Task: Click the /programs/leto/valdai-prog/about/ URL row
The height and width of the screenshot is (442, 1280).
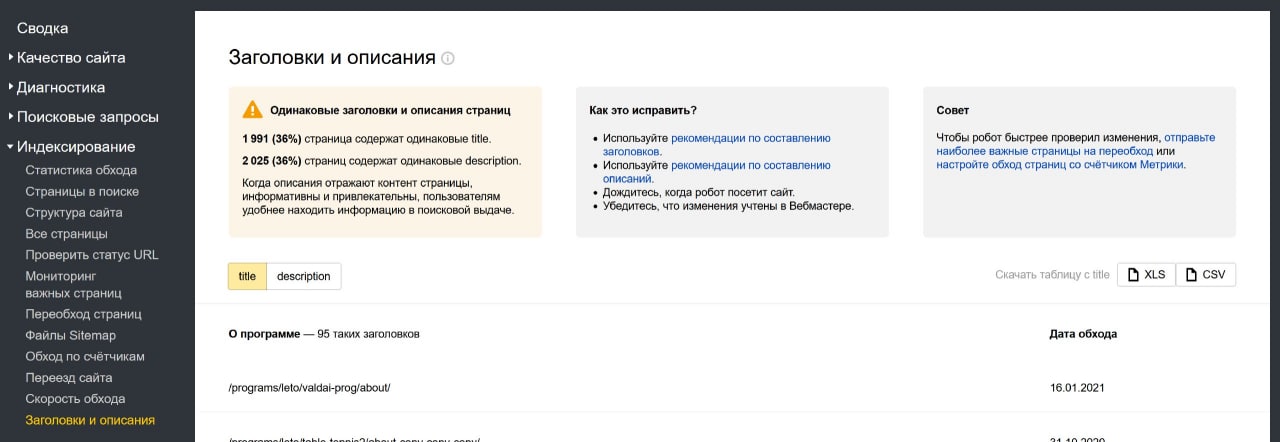Action: point(309,387)
